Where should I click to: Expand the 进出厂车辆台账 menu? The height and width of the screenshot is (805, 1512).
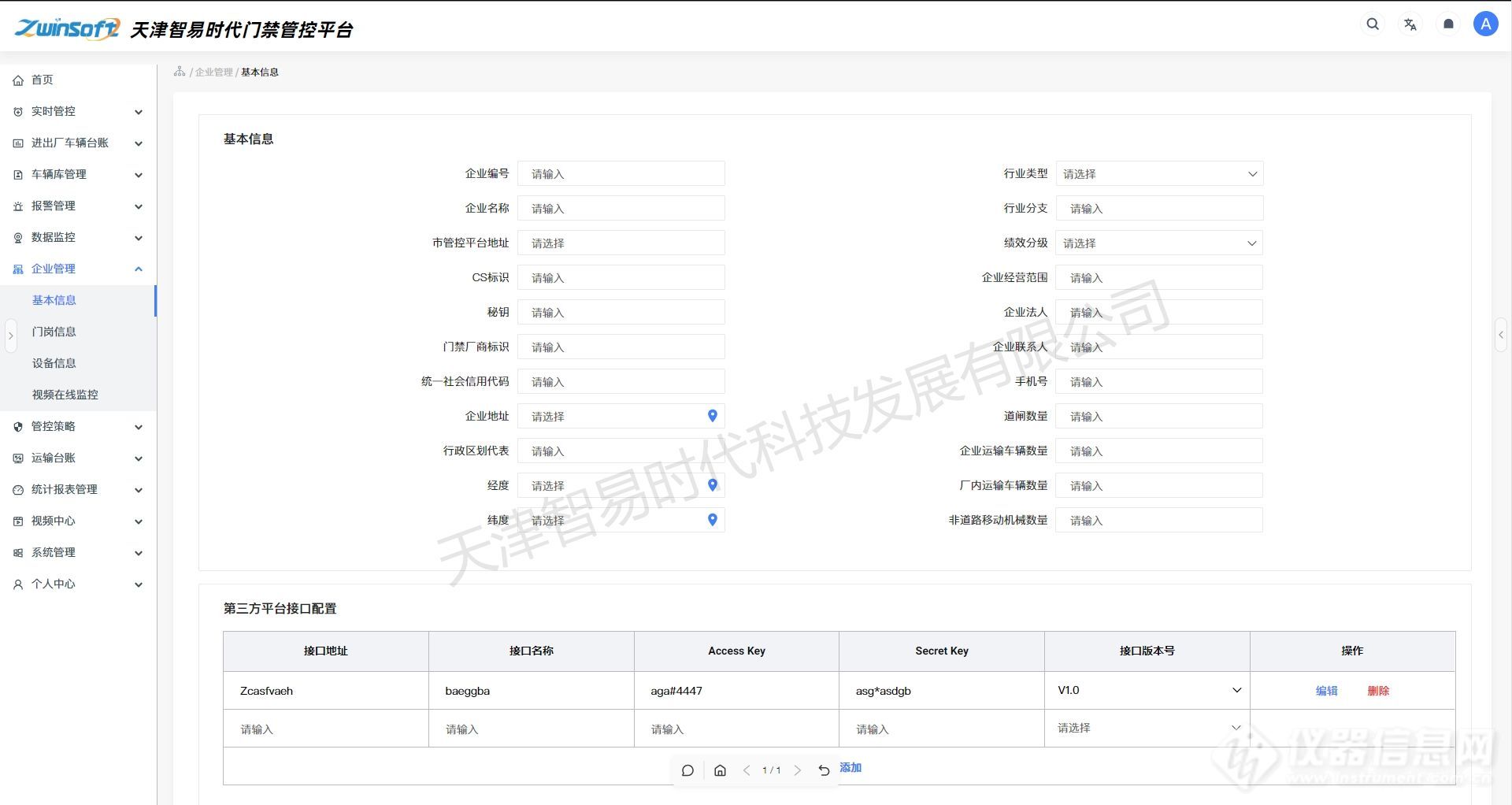(79, 143)
